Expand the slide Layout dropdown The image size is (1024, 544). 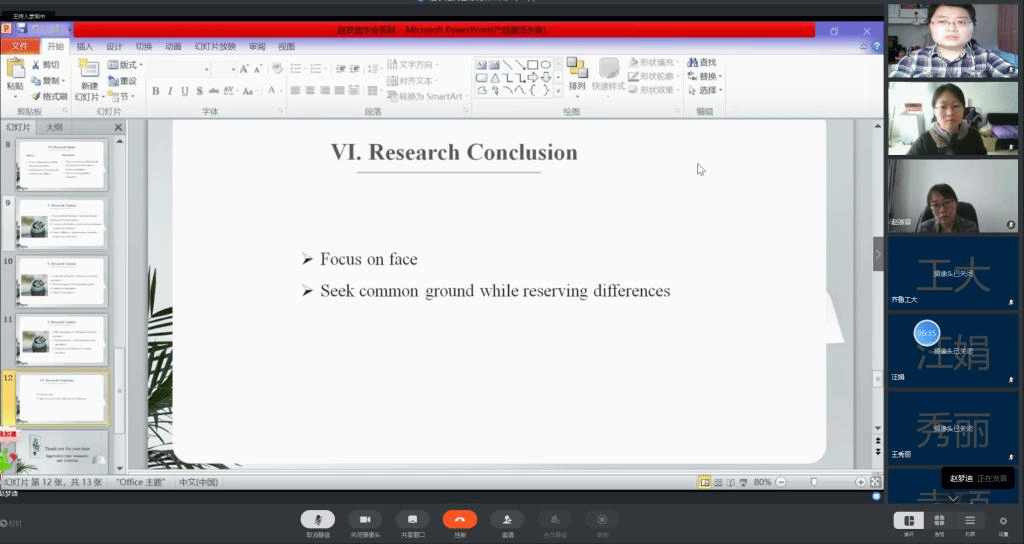click(130, 65)
